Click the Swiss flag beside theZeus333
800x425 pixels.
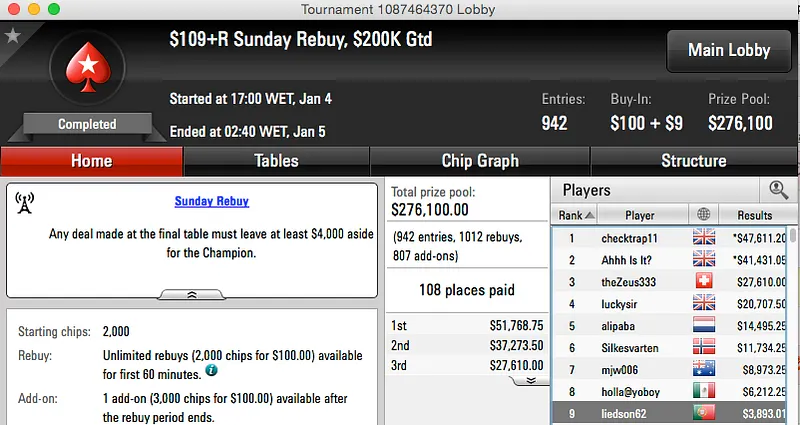[x=703, y=281]
